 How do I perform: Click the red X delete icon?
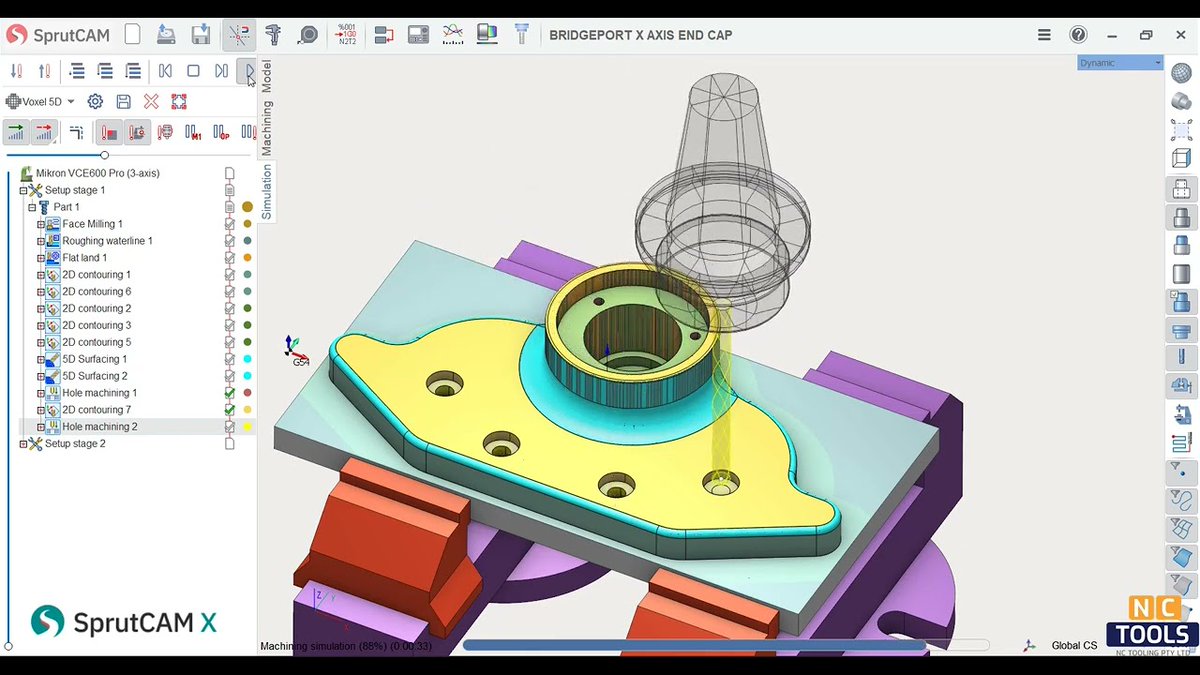(151, 101)
